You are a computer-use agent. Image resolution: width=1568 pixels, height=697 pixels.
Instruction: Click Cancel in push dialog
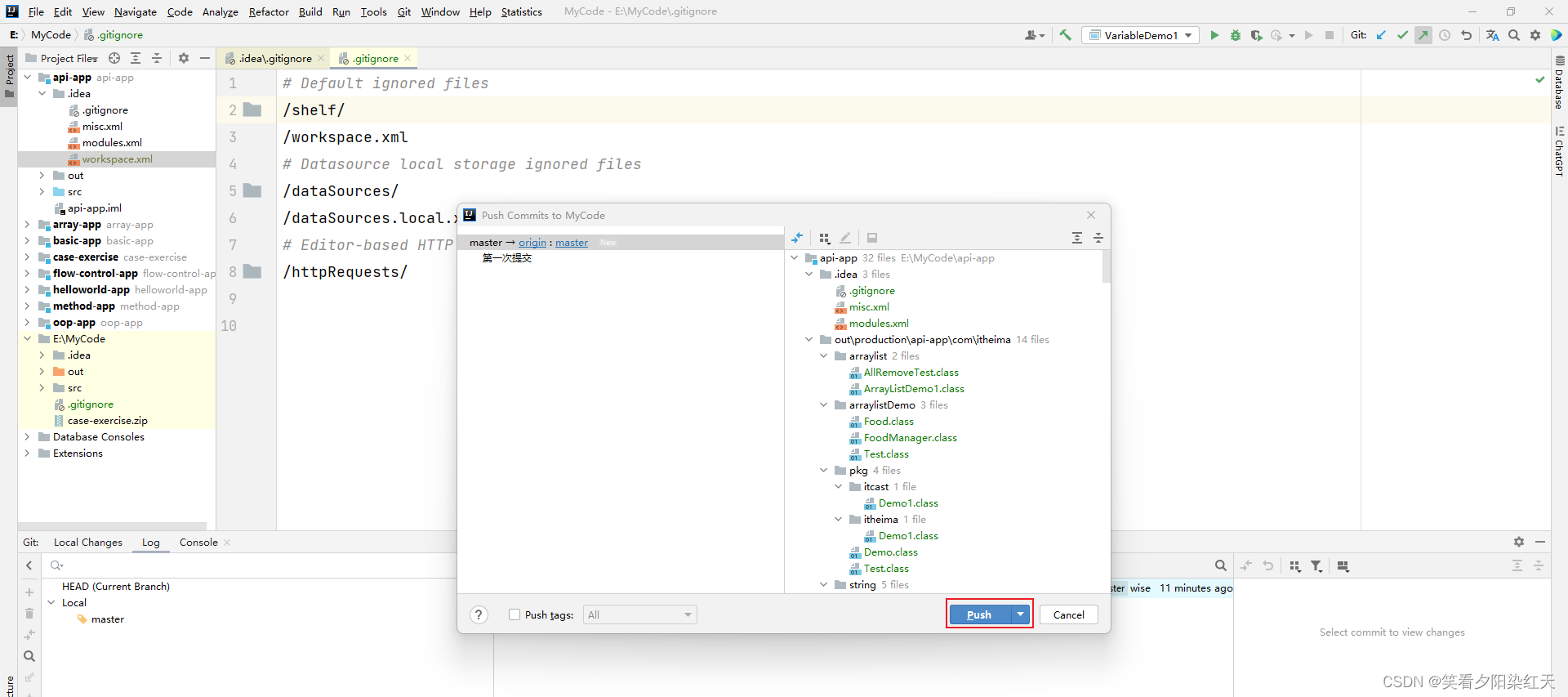tap(1069, 614)
